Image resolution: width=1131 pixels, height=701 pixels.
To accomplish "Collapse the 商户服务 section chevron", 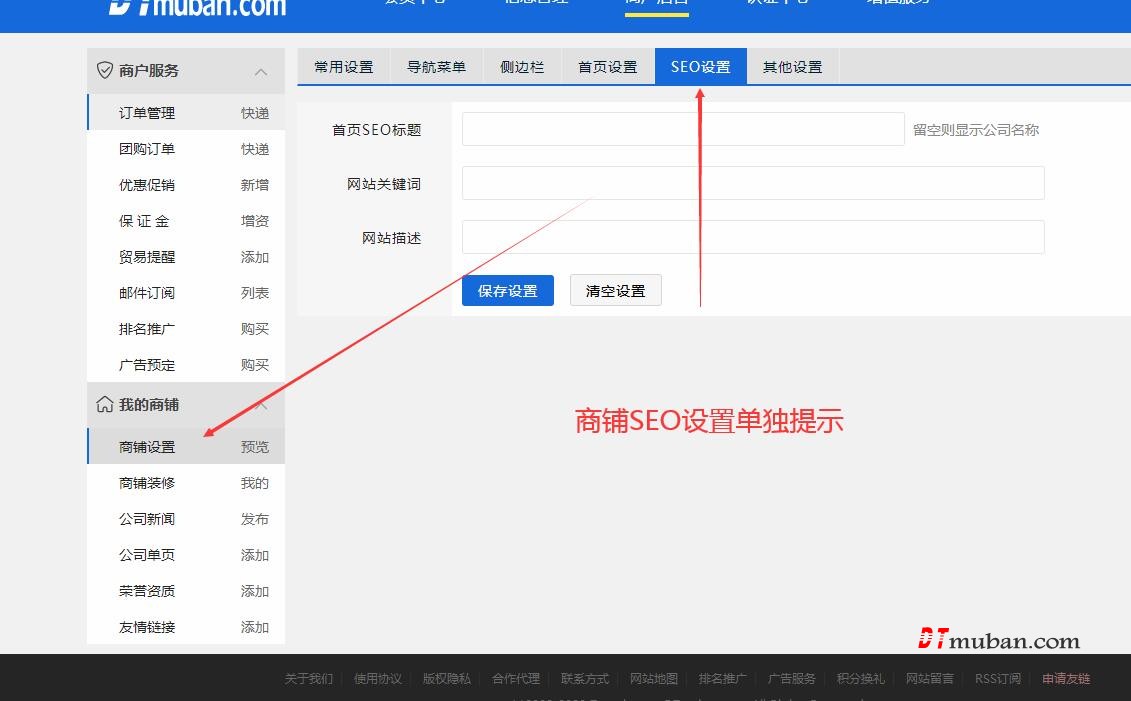I will coord(261,71).
